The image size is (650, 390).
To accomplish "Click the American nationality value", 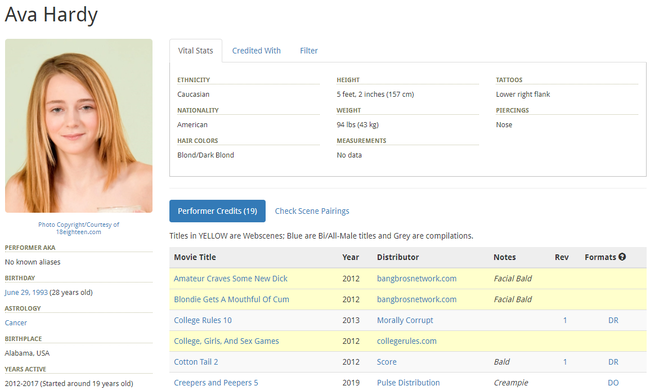I will click(x=192, y=124).
